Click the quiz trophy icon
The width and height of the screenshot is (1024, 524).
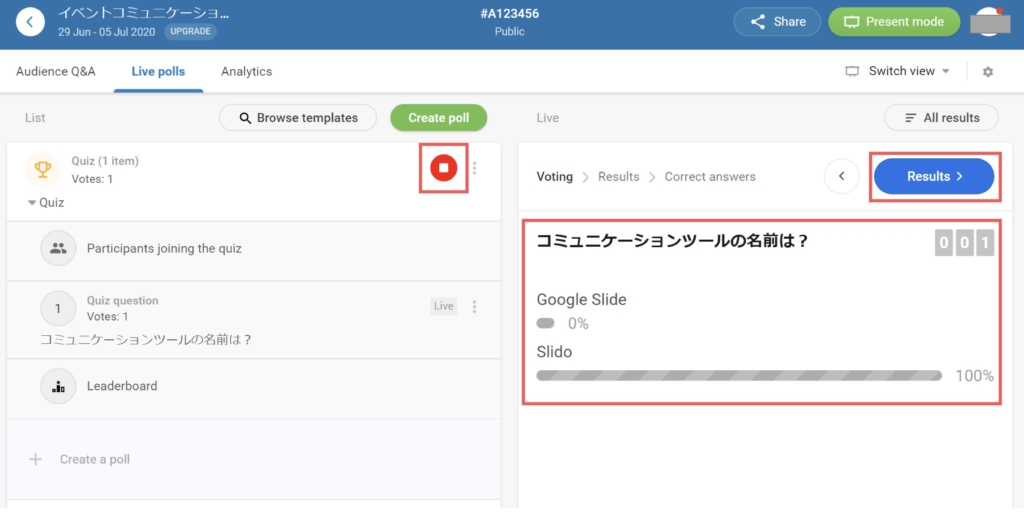(x=43, y=170)
